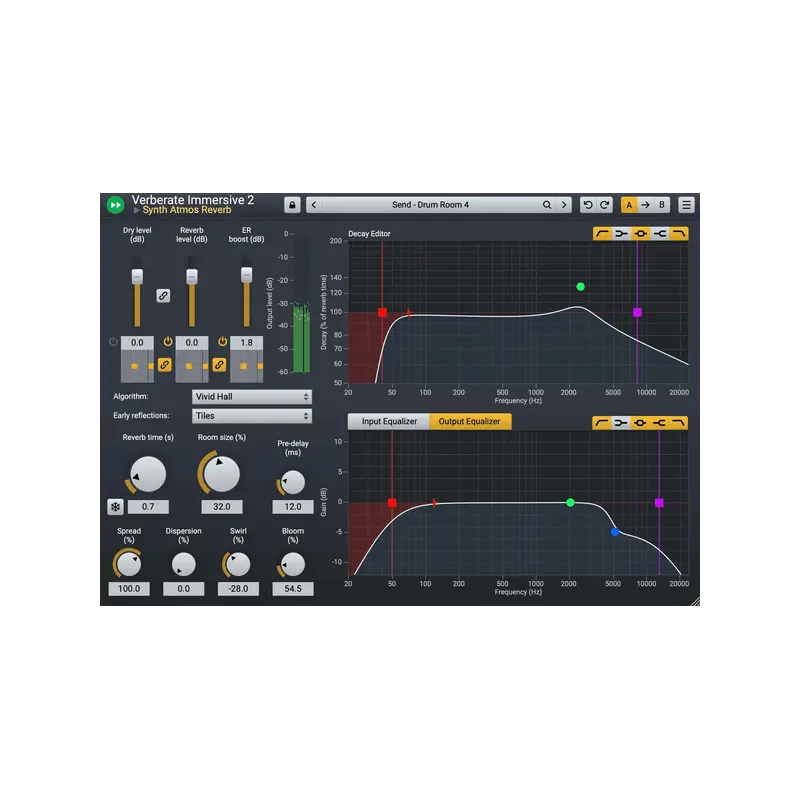Image resolution: width=800 pixels, height=800 pixels.
Task: Click the redo arrow icon
Action: coord(605,205)
